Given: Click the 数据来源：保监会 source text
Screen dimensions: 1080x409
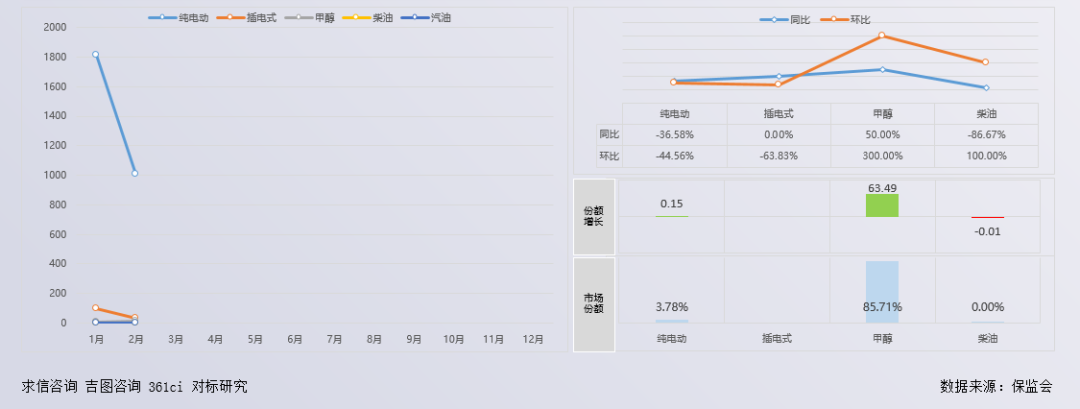Looking at the screenshot, I should click(995, 386).
